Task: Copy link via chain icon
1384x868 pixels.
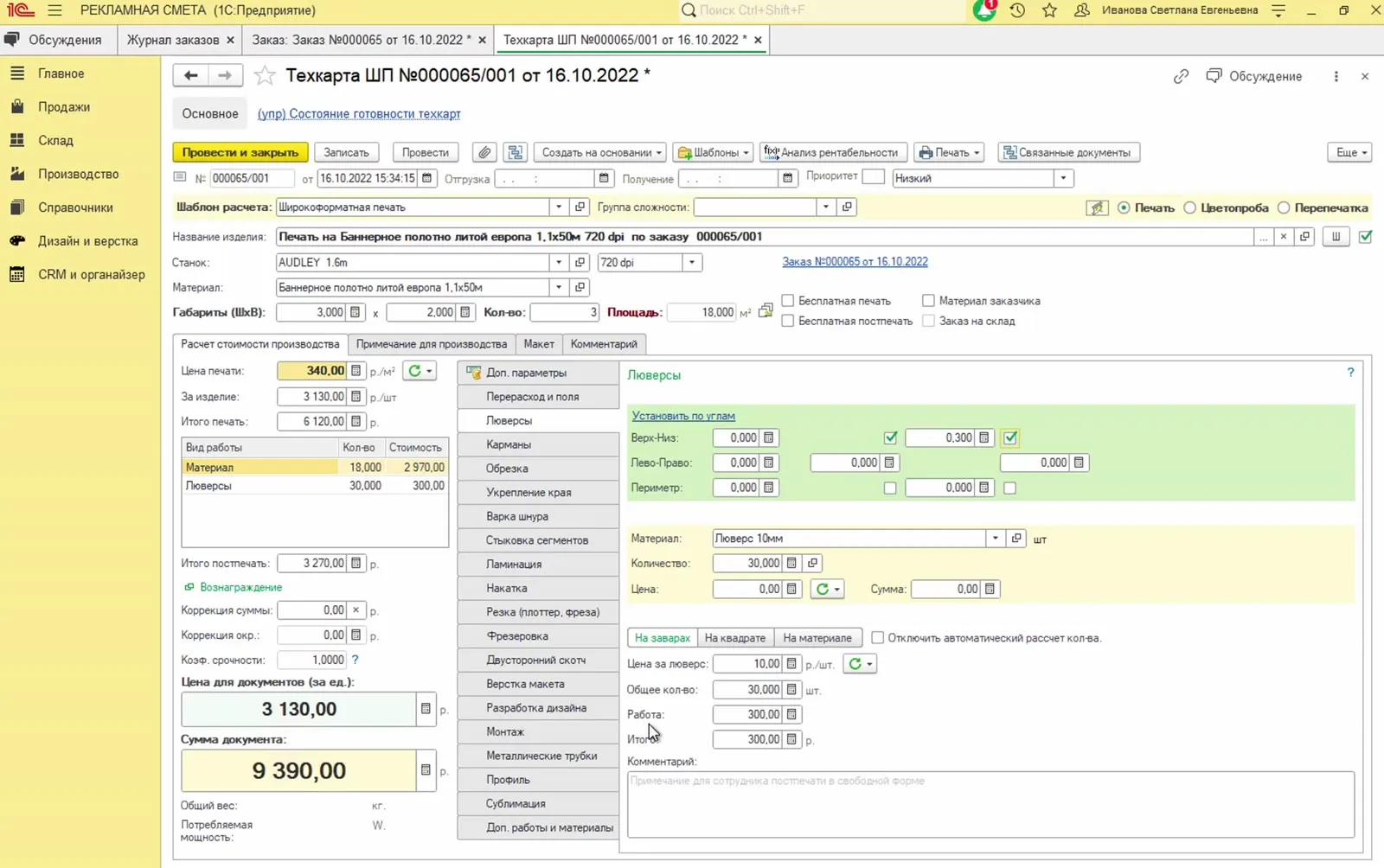Action: point(1181,76)
